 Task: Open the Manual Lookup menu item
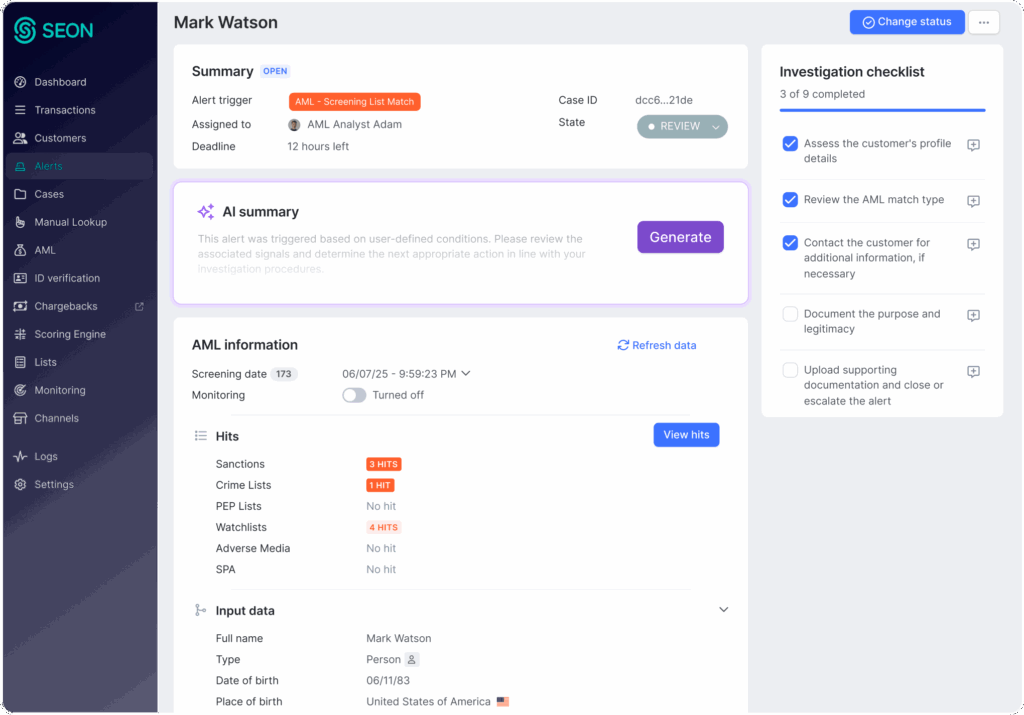coord(70,222)
